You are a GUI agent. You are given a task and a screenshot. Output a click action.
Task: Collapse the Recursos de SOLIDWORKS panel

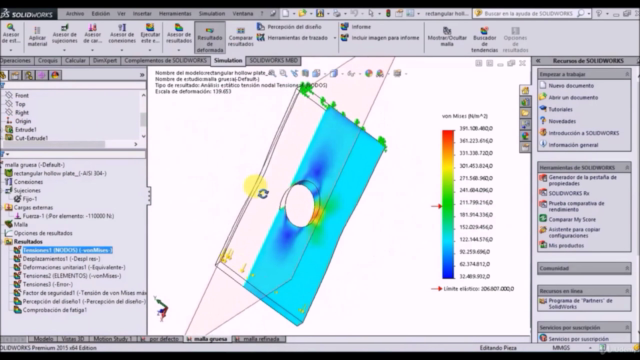pos(538,60)
